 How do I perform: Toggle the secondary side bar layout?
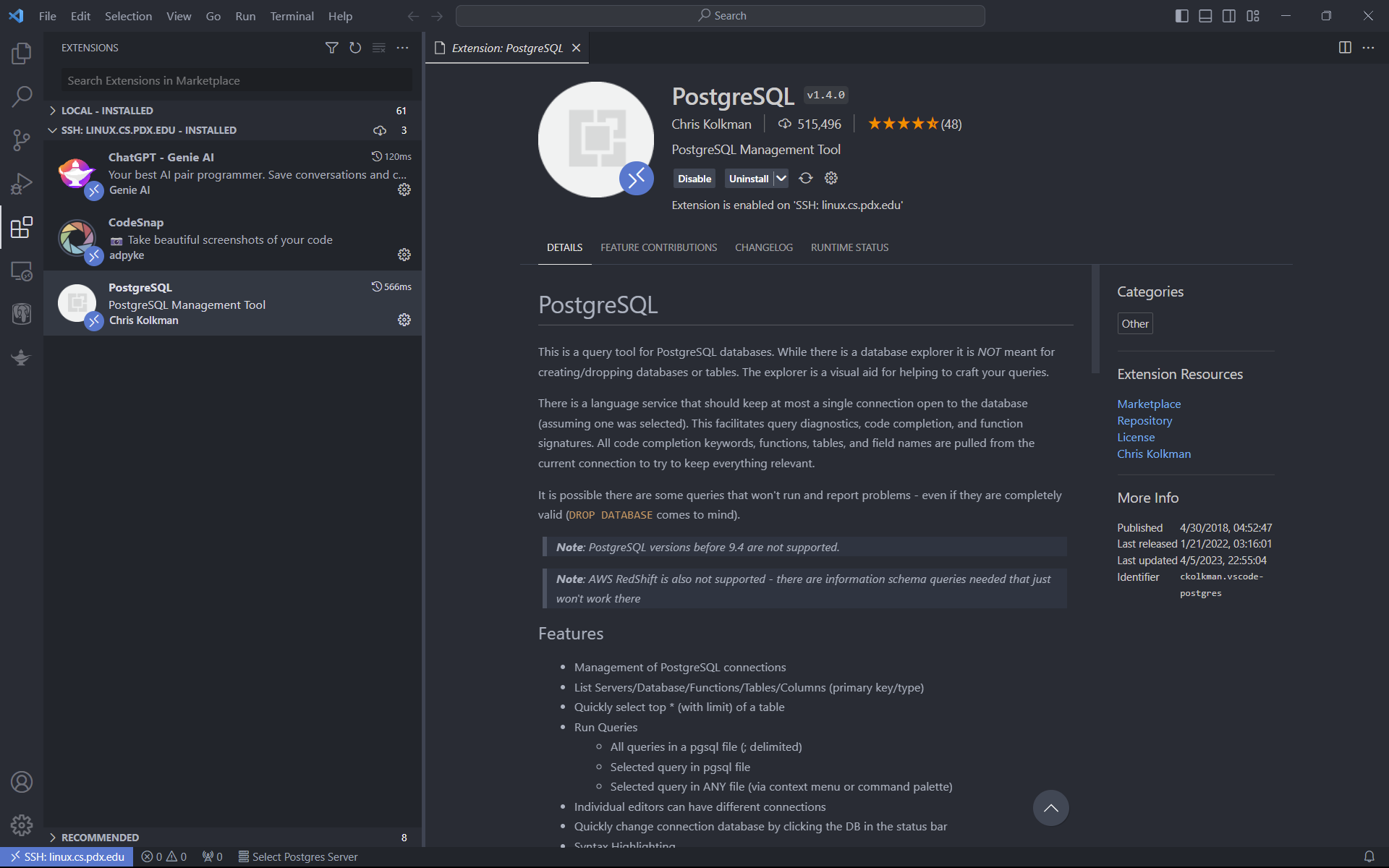[x=1229, y=16]
